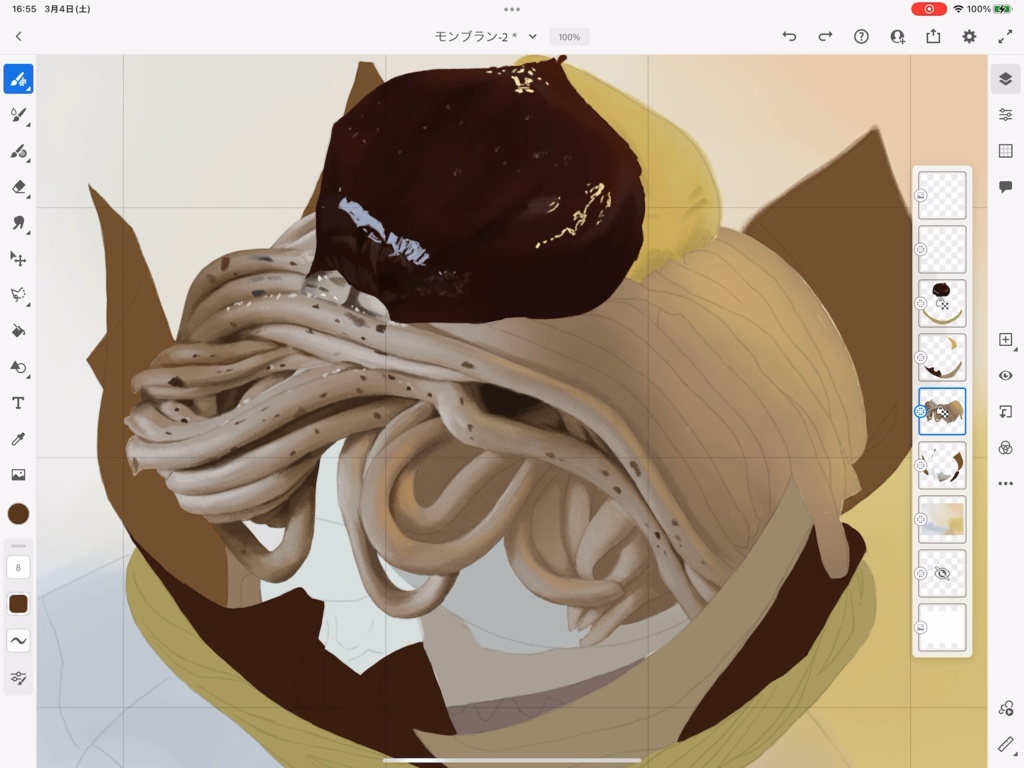Open app settings gear
The width and height of the screenshot is (1024, 768).
coord(969,37)
